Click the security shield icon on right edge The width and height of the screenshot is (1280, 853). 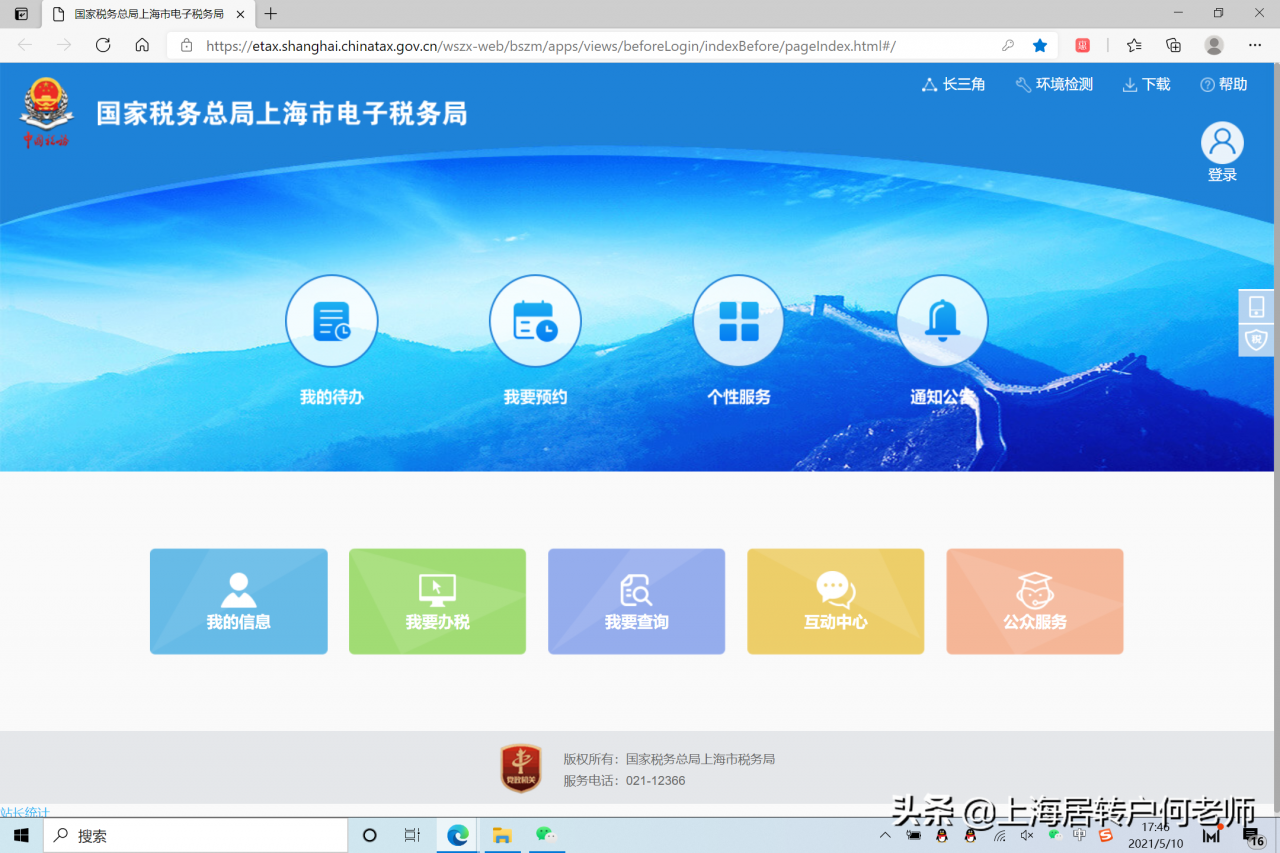[1255, 340]
